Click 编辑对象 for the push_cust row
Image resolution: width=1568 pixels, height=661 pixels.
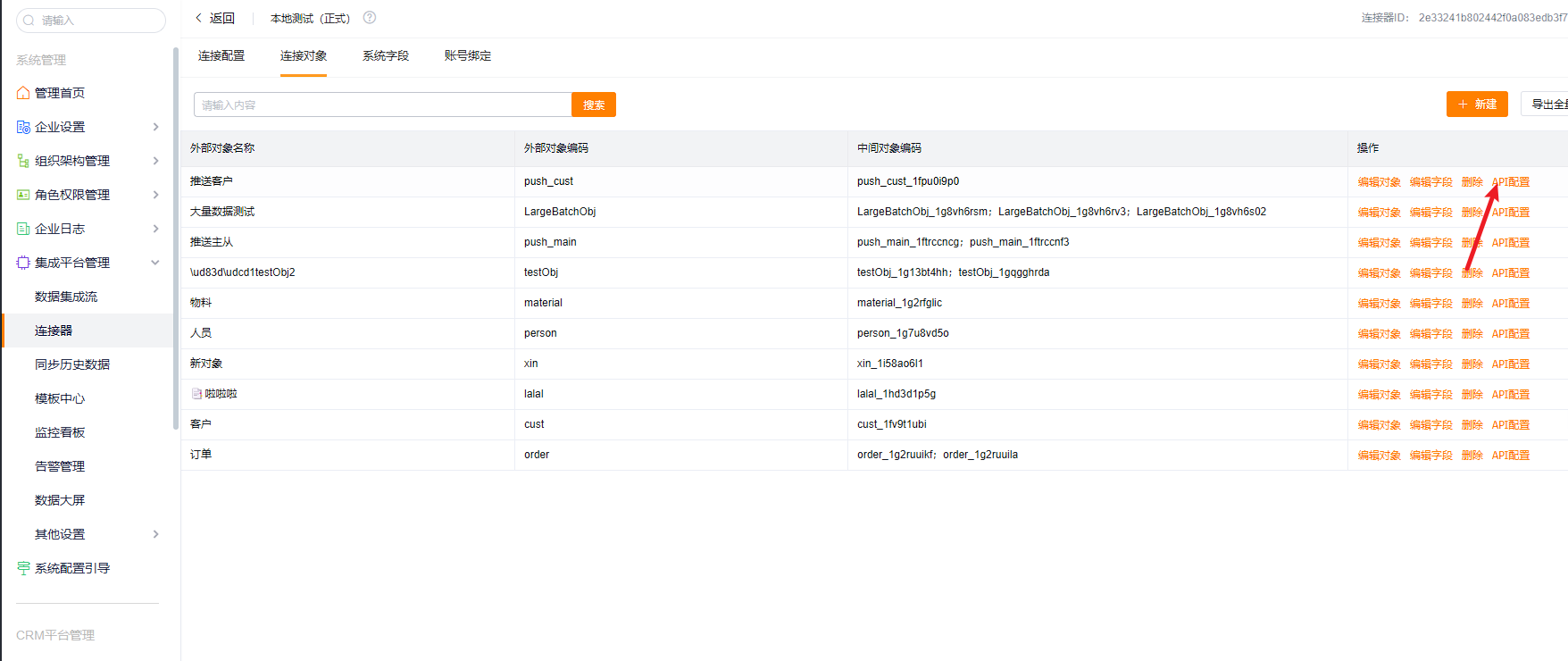click(1379, 182)
